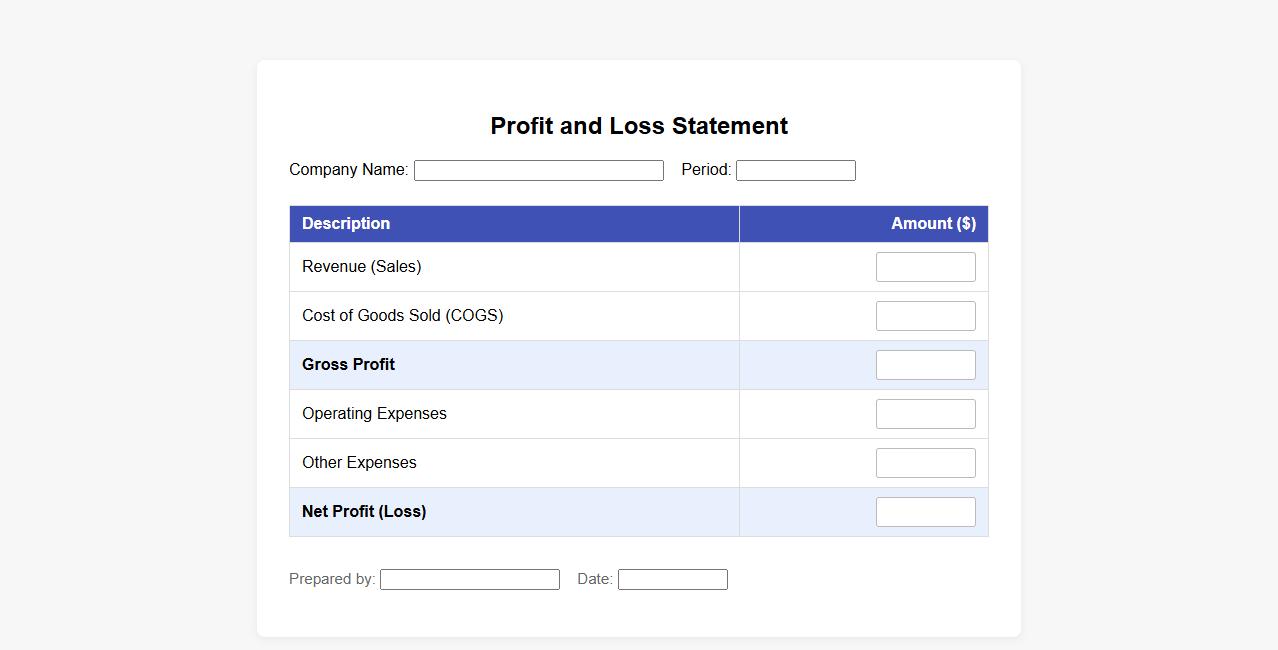This screenshot has height=650, width=1278.
Task: Select the Revenue (Sales) amount field
Action: (925, 267)
